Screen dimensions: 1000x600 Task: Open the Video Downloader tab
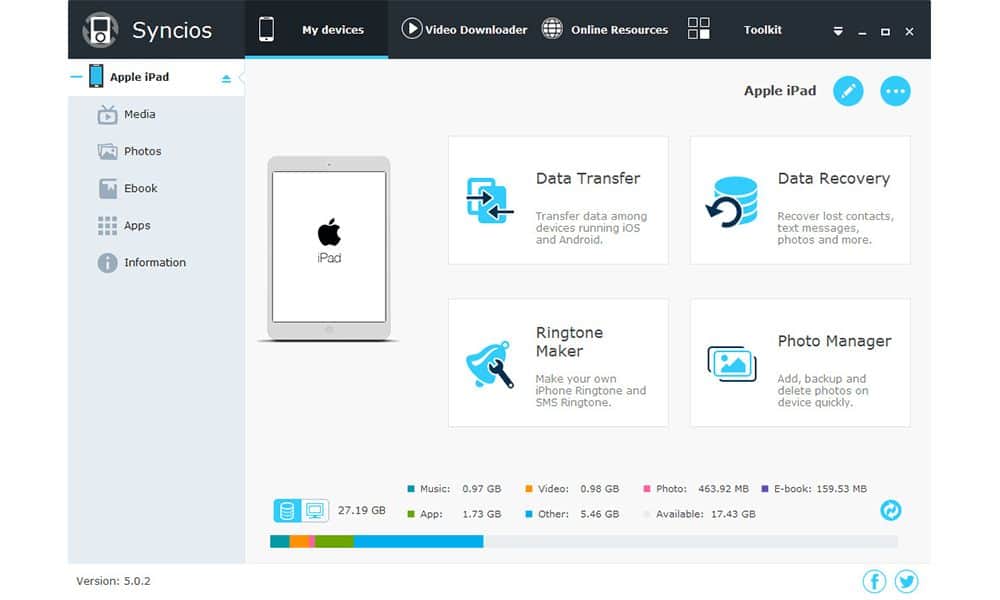point(464,29)
